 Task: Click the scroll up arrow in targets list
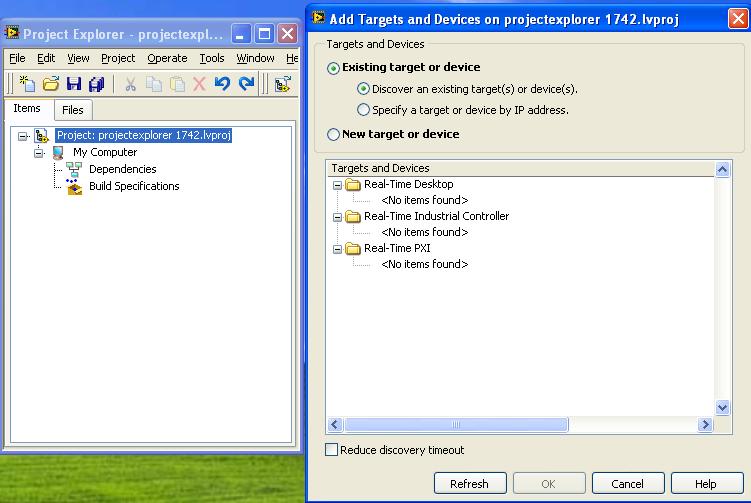pos(722,170)
